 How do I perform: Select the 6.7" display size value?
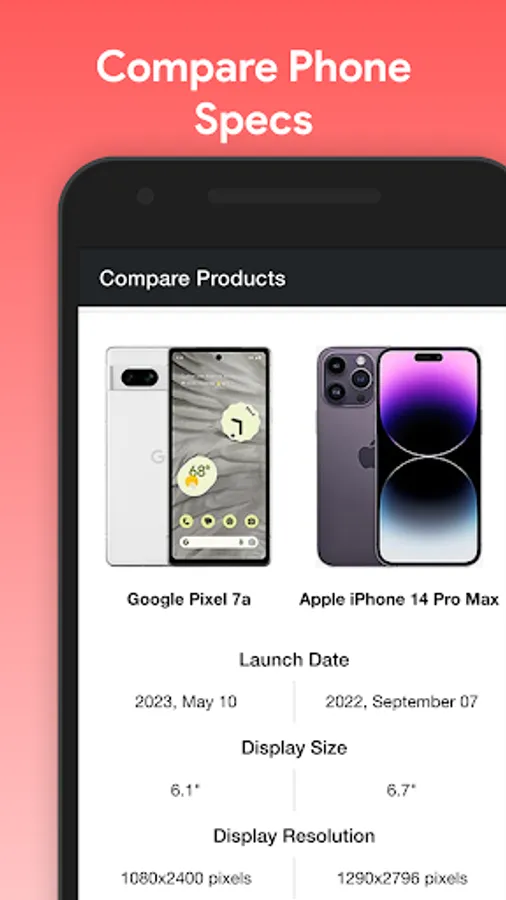pyautogui.click(x=401, y=790)
